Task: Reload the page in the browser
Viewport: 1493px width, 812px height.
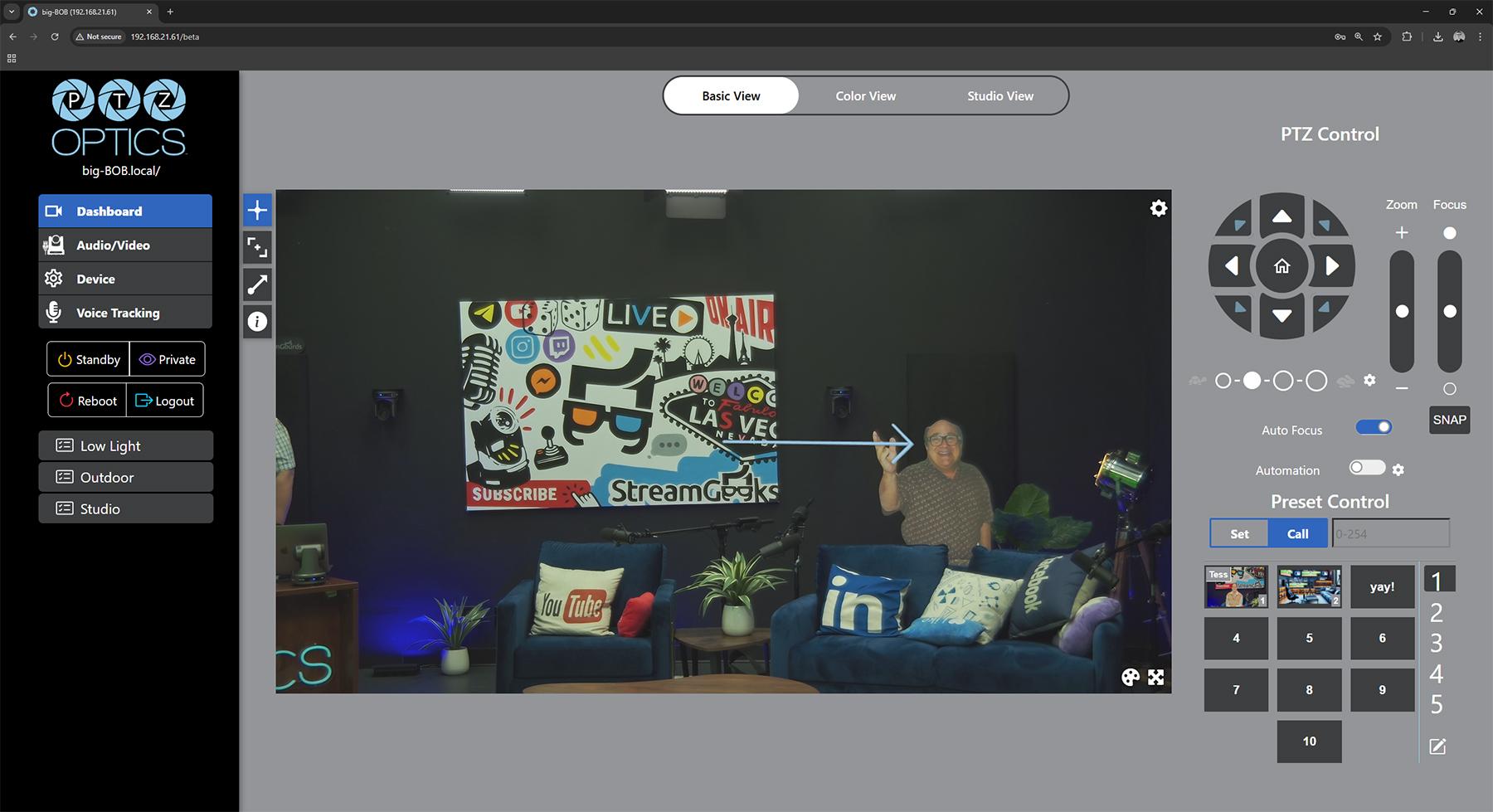Action: (55, 36)
